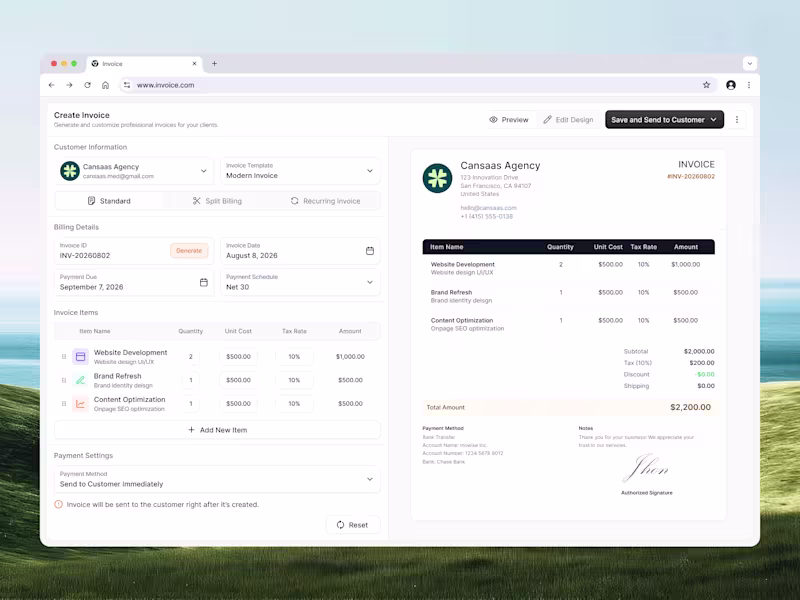Bookmark the page with the star icon
This screenshot has width=800, height=600.
(706, 85)
